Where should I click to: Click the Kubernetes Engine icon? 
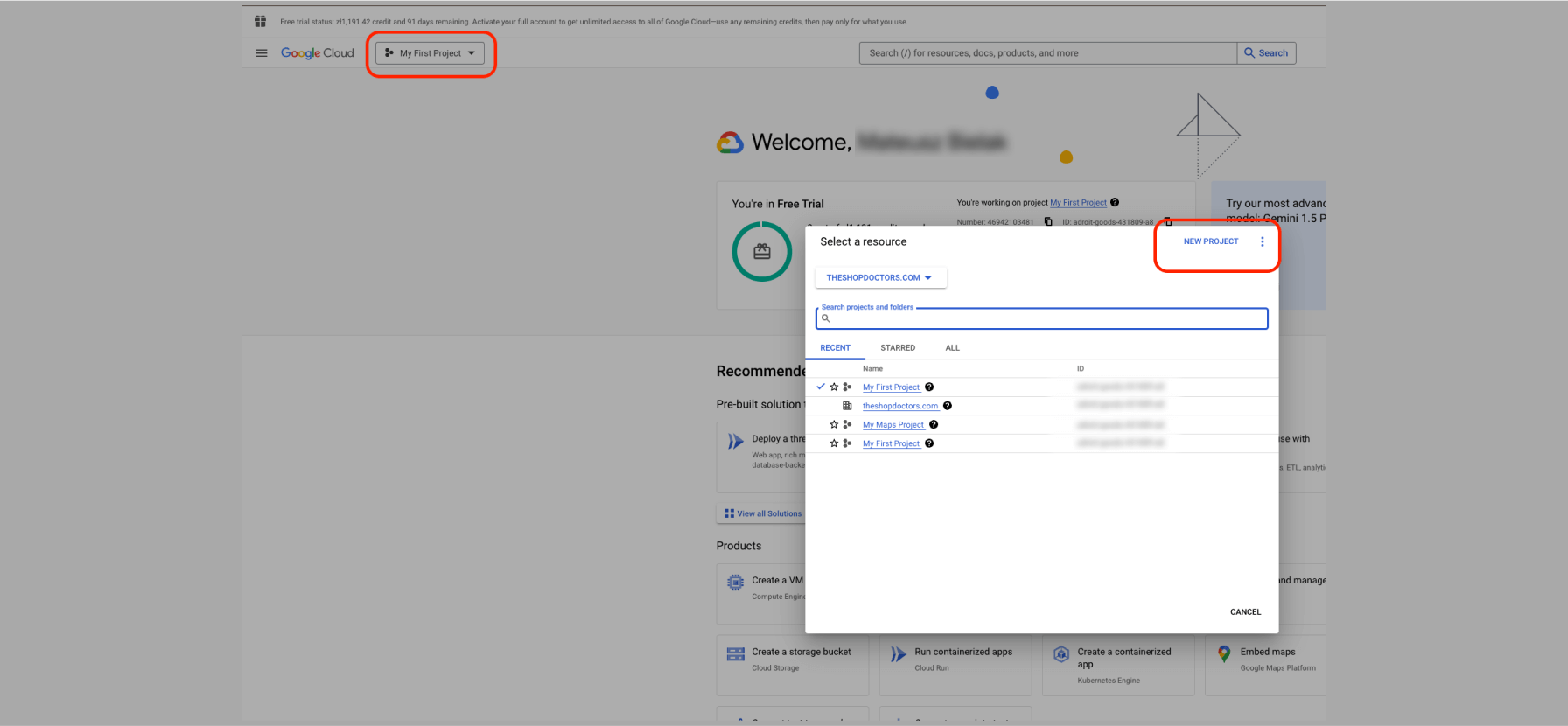[1061, 654]
